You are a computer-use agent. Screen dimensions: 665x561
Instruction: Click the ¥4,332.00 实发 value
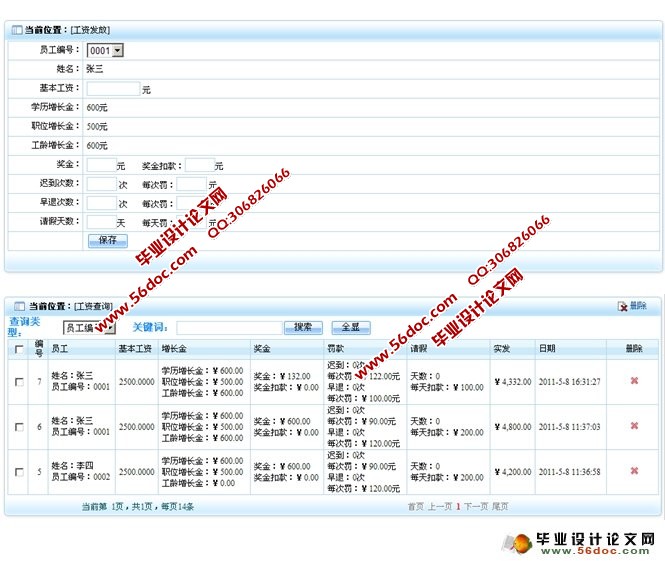[x=513, y=382]
